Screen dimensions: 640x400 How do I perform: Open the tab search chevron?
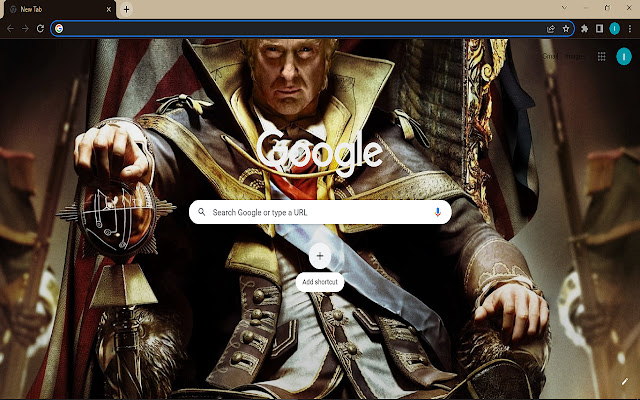564,8
